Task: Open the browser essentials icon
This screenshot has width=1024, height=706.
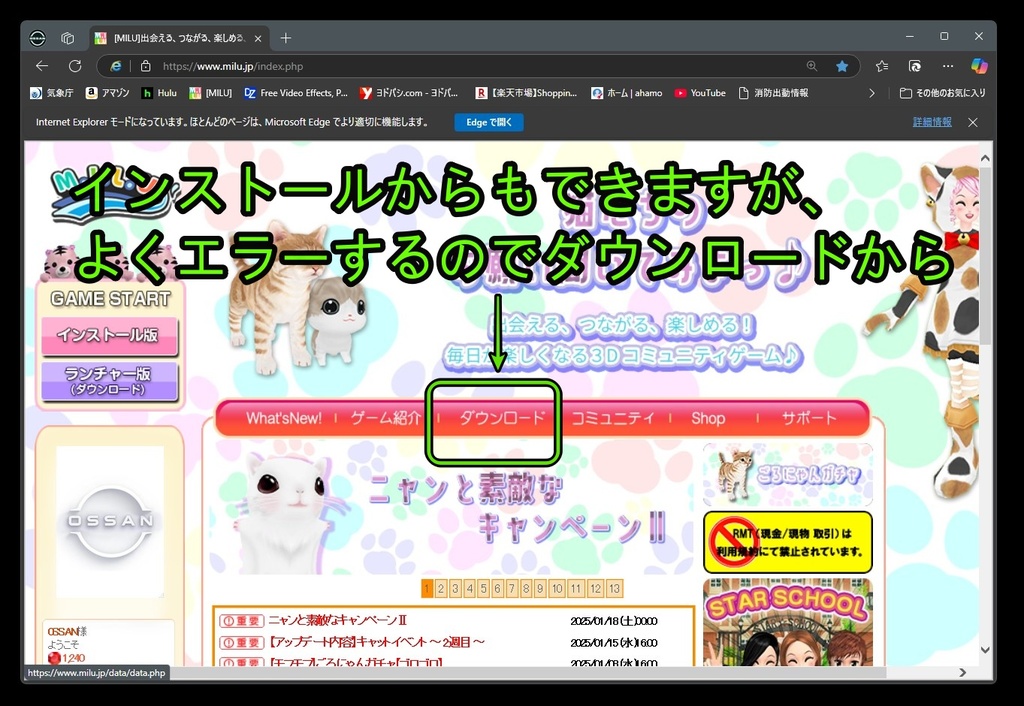Action: 915,66
